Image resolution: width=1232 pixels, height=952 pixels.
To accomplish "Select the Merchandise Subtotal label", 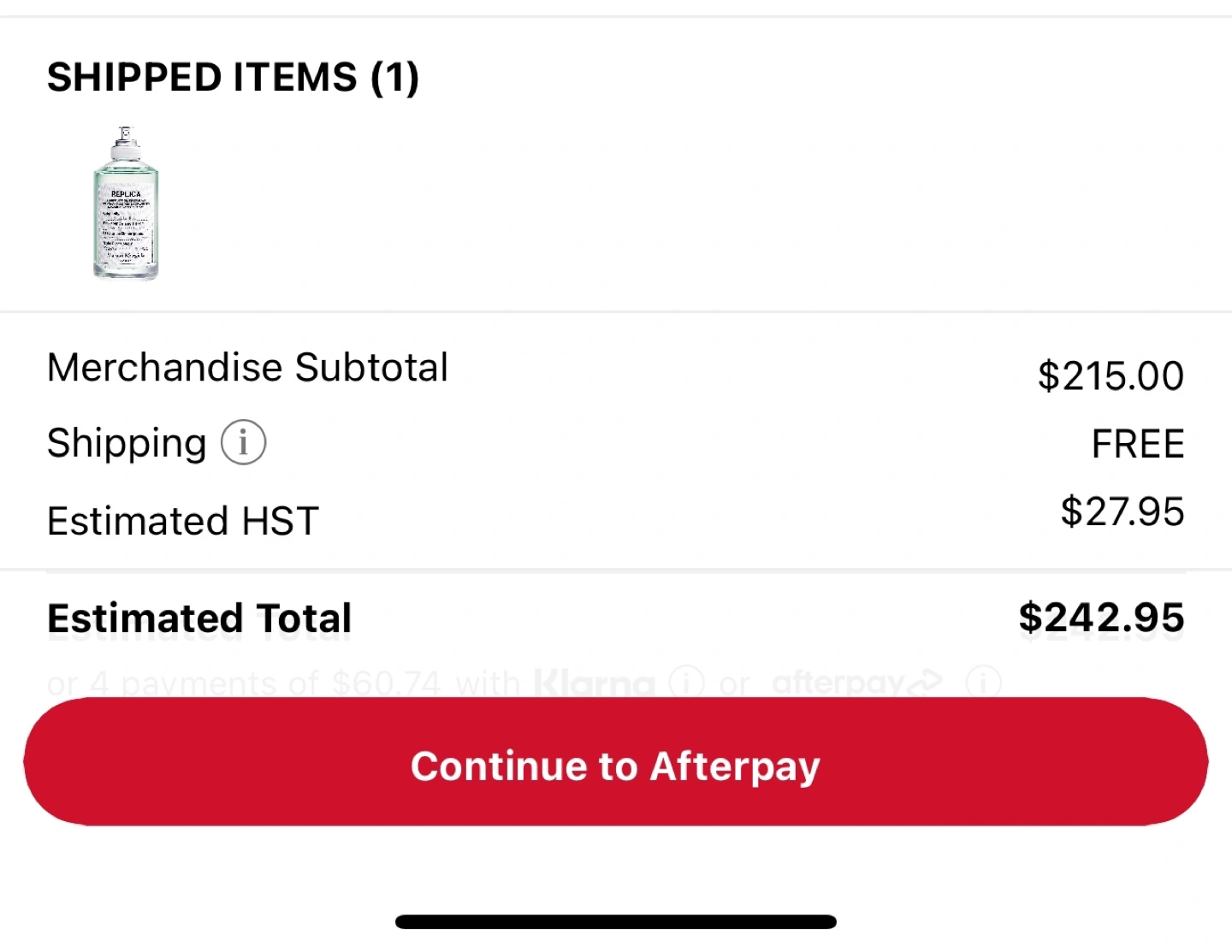I will click(x=247, y=368).
